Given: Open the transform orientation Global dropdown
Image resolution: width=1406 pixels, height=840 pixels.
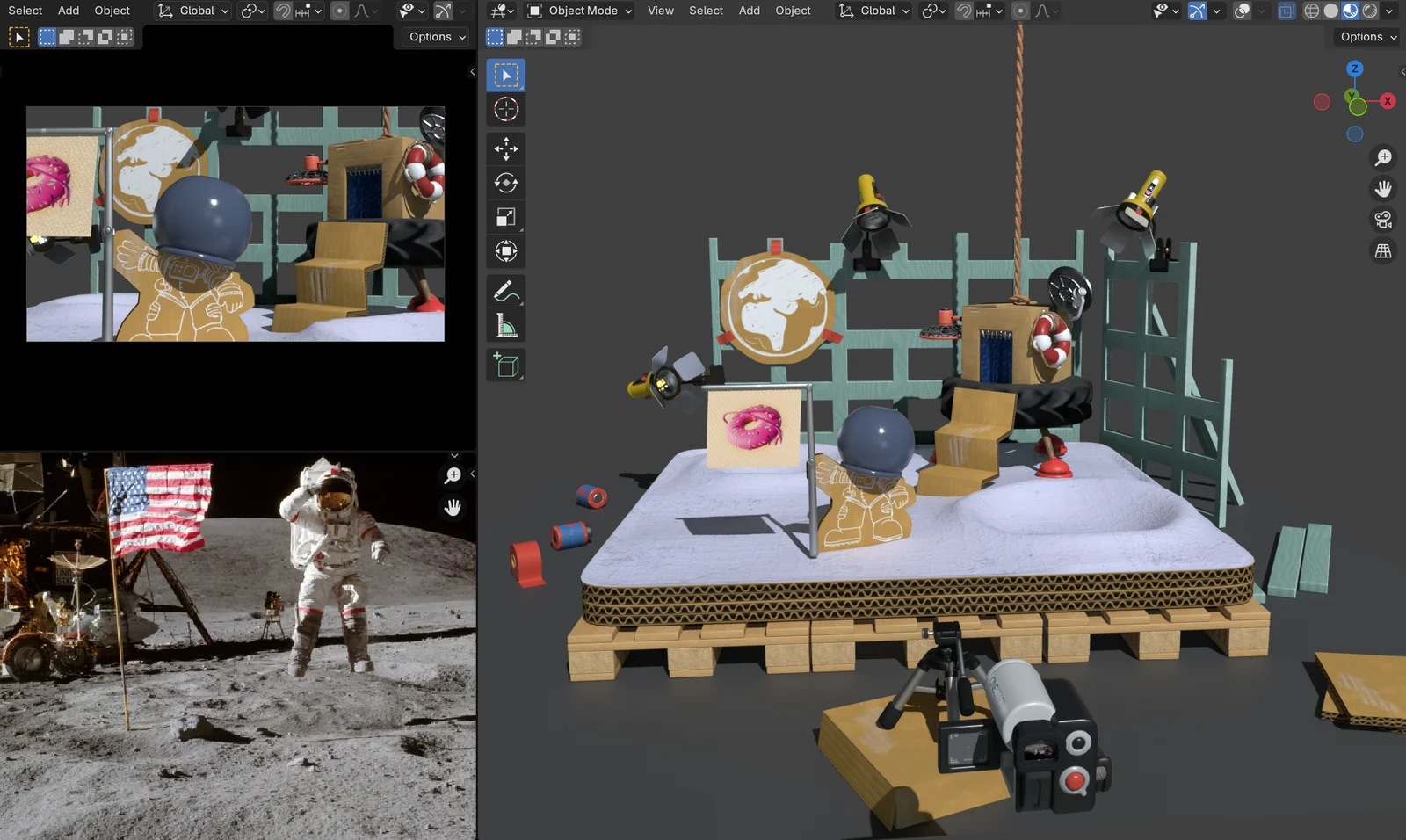Looking at the screenshot, I should [873, 11].
